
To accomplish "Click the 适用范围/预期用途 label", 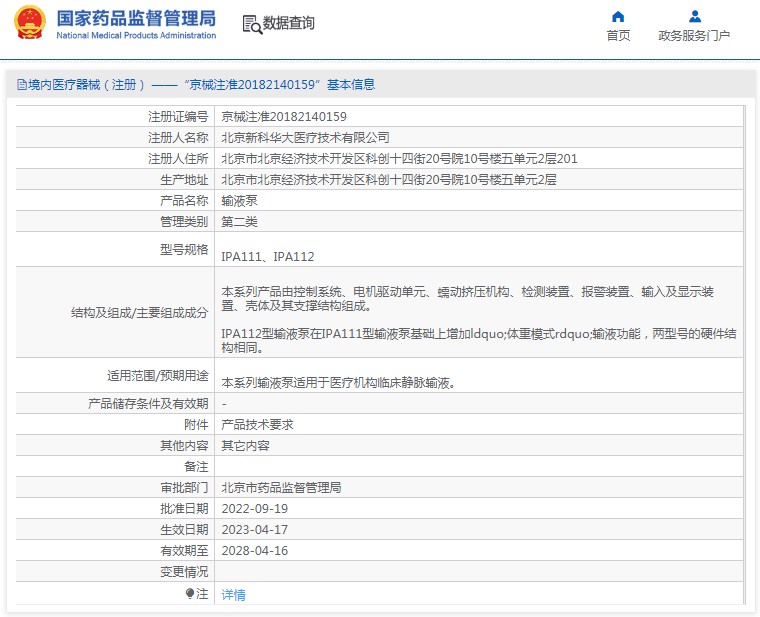I will coord(158,376).
